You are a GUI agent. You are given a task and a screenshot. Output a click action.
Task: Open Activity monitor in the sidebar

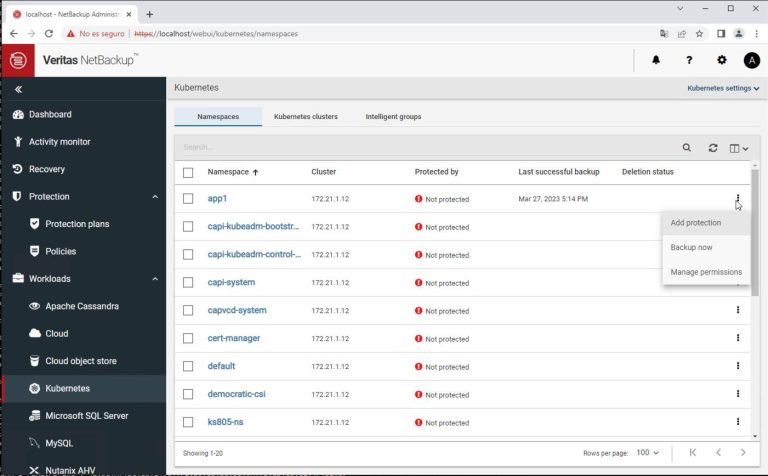[x=60, y=142]
